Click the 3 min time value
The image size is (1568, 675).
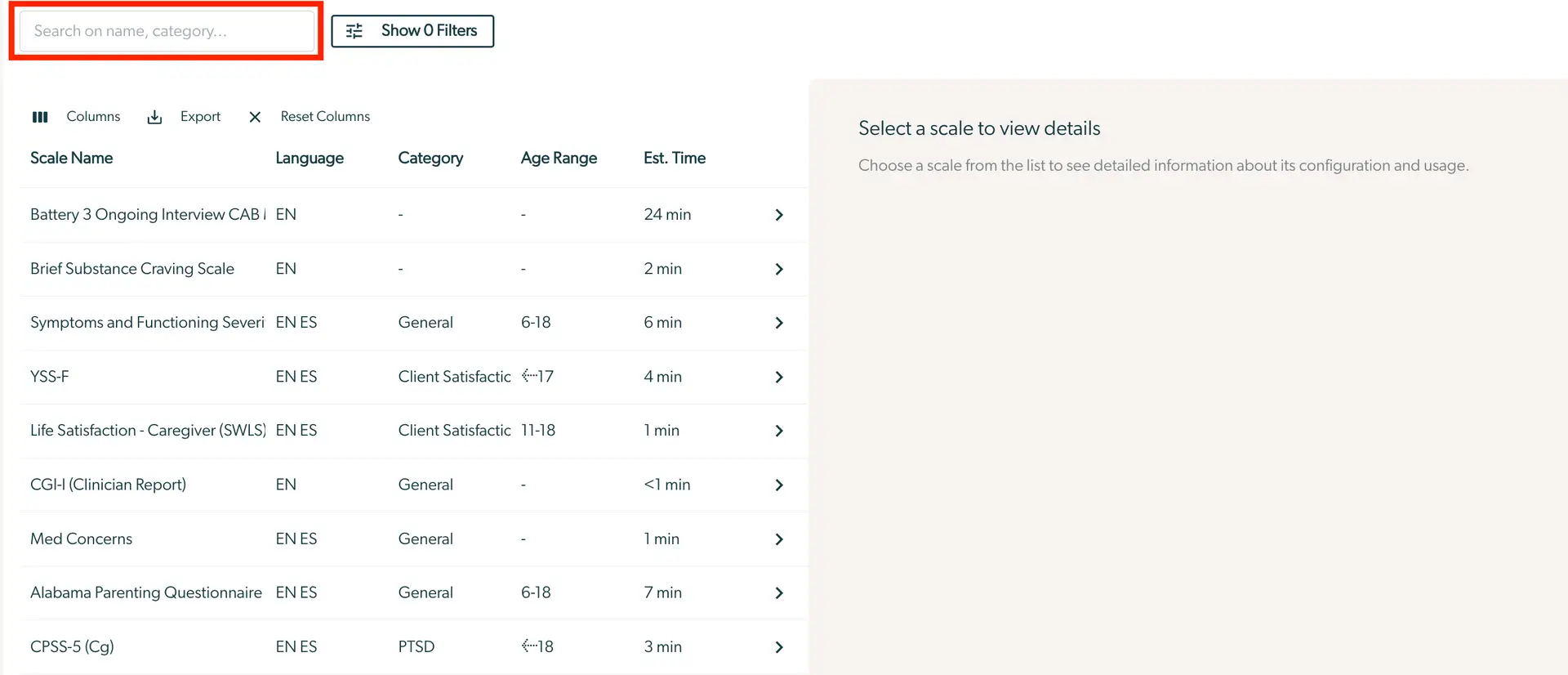coord(662,646)
